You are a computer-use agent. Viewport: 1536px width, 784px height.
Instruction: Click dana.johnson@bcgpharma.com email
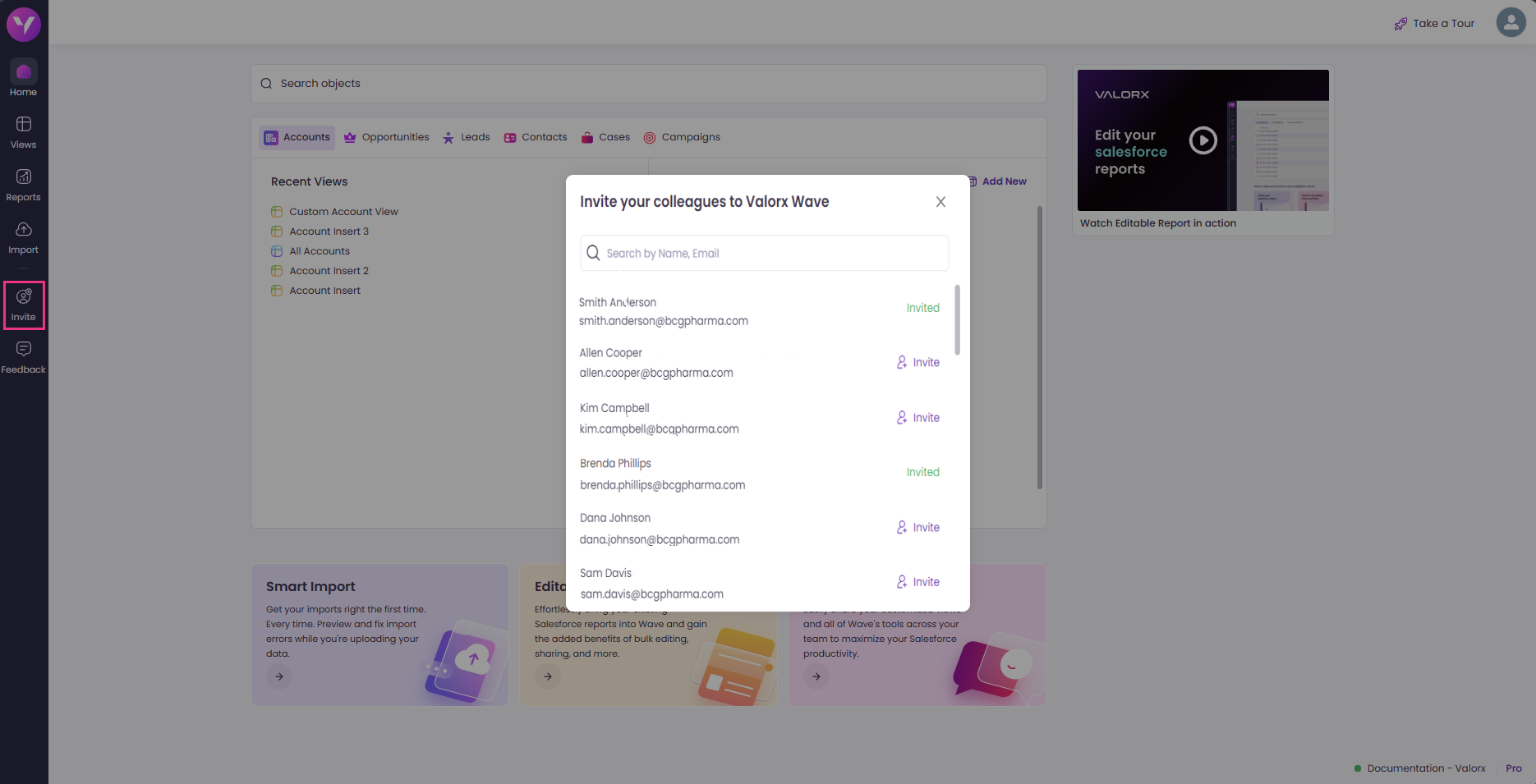tap(660, 539)
